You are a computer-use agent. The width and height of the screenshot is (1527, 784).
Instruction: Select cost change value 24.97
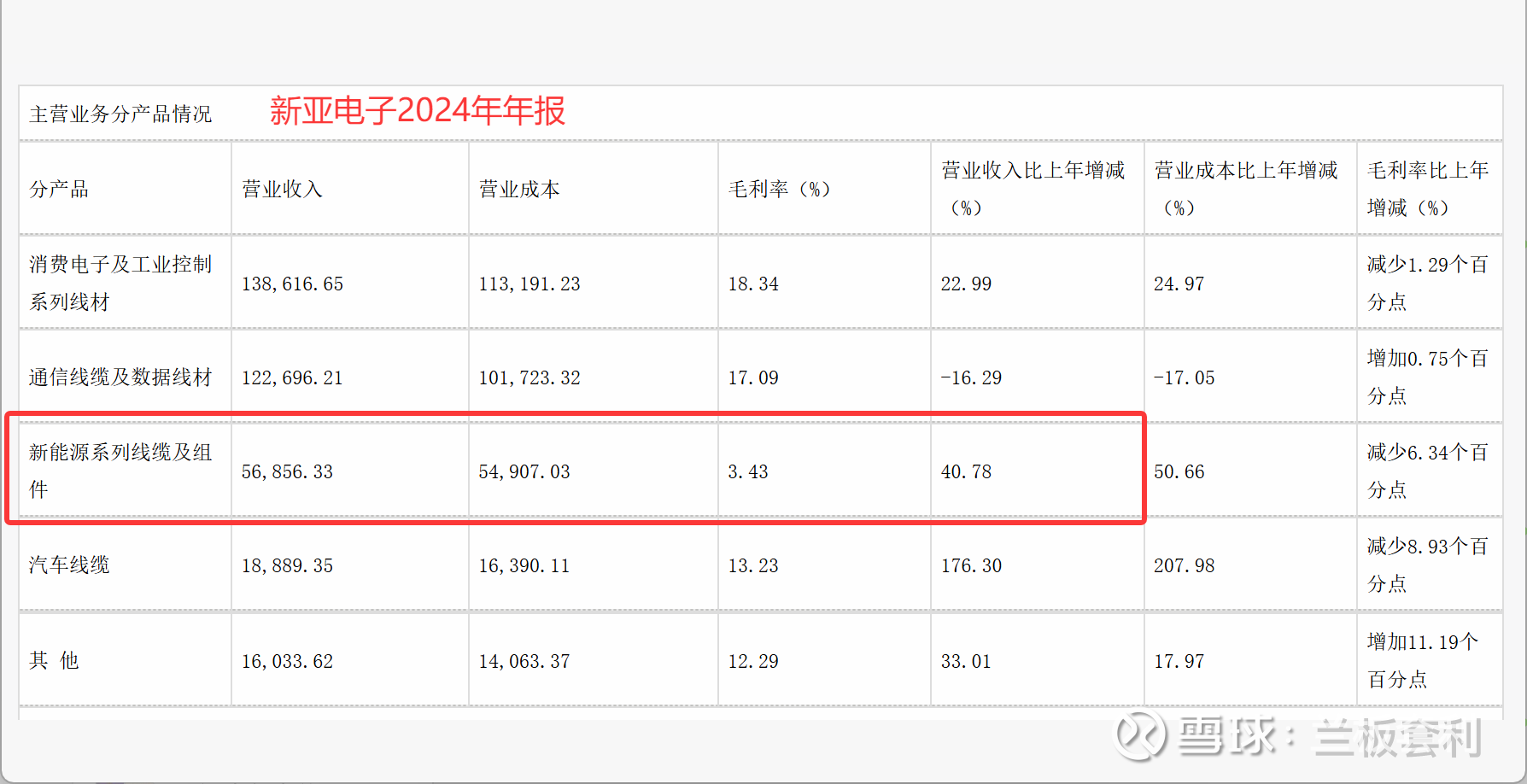coord(1179,284)
